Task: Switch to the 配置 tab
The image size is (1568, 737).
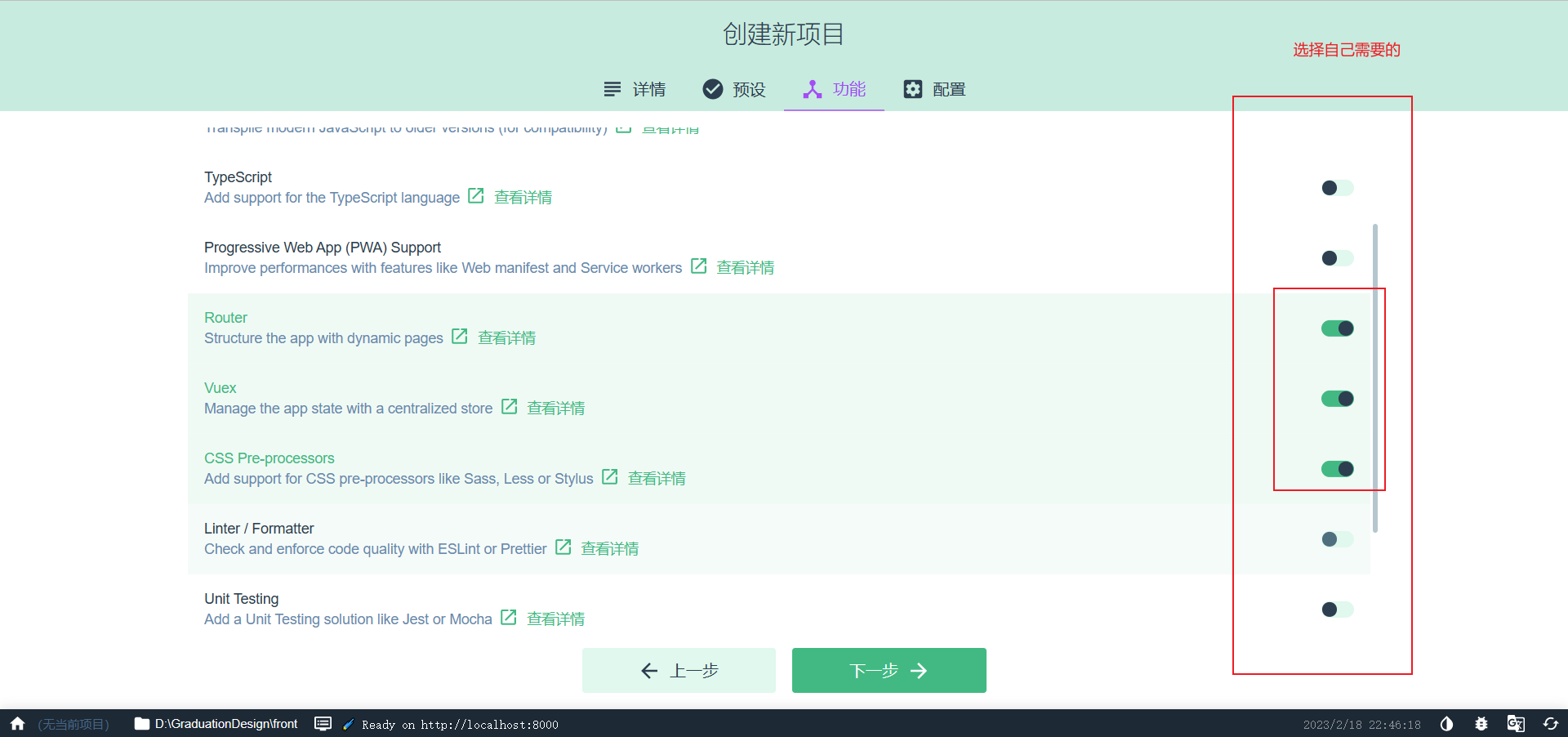Action: click(x=935, y=89)
